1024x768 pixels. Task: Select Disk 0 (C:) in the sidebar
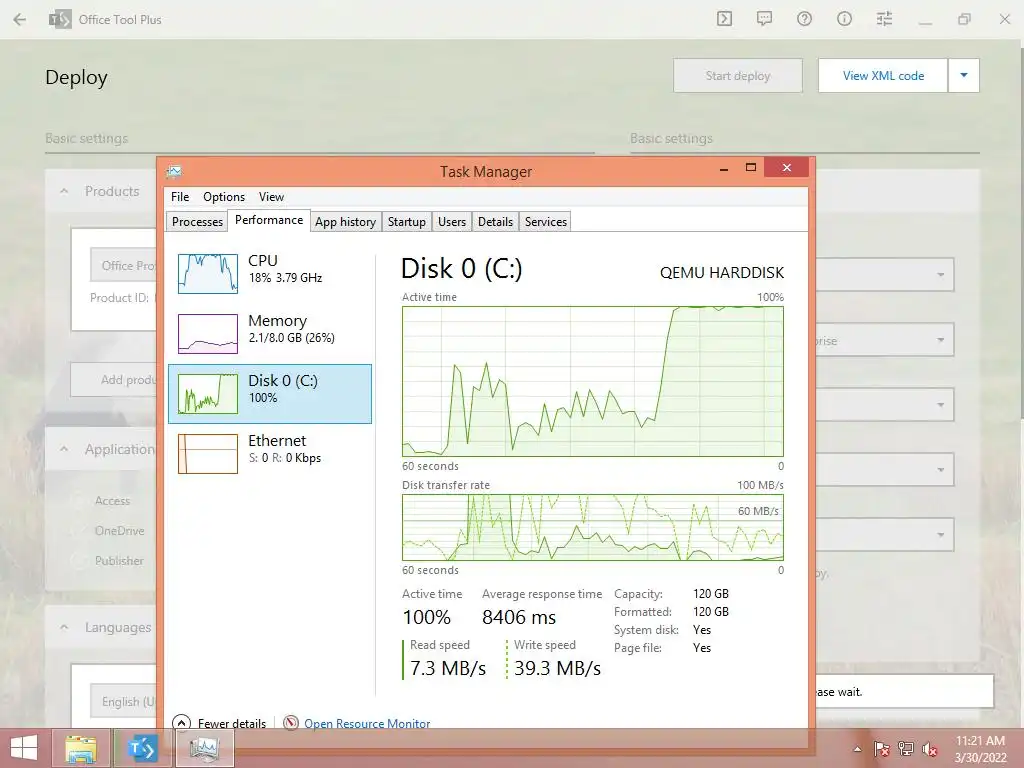click(270, 394)
